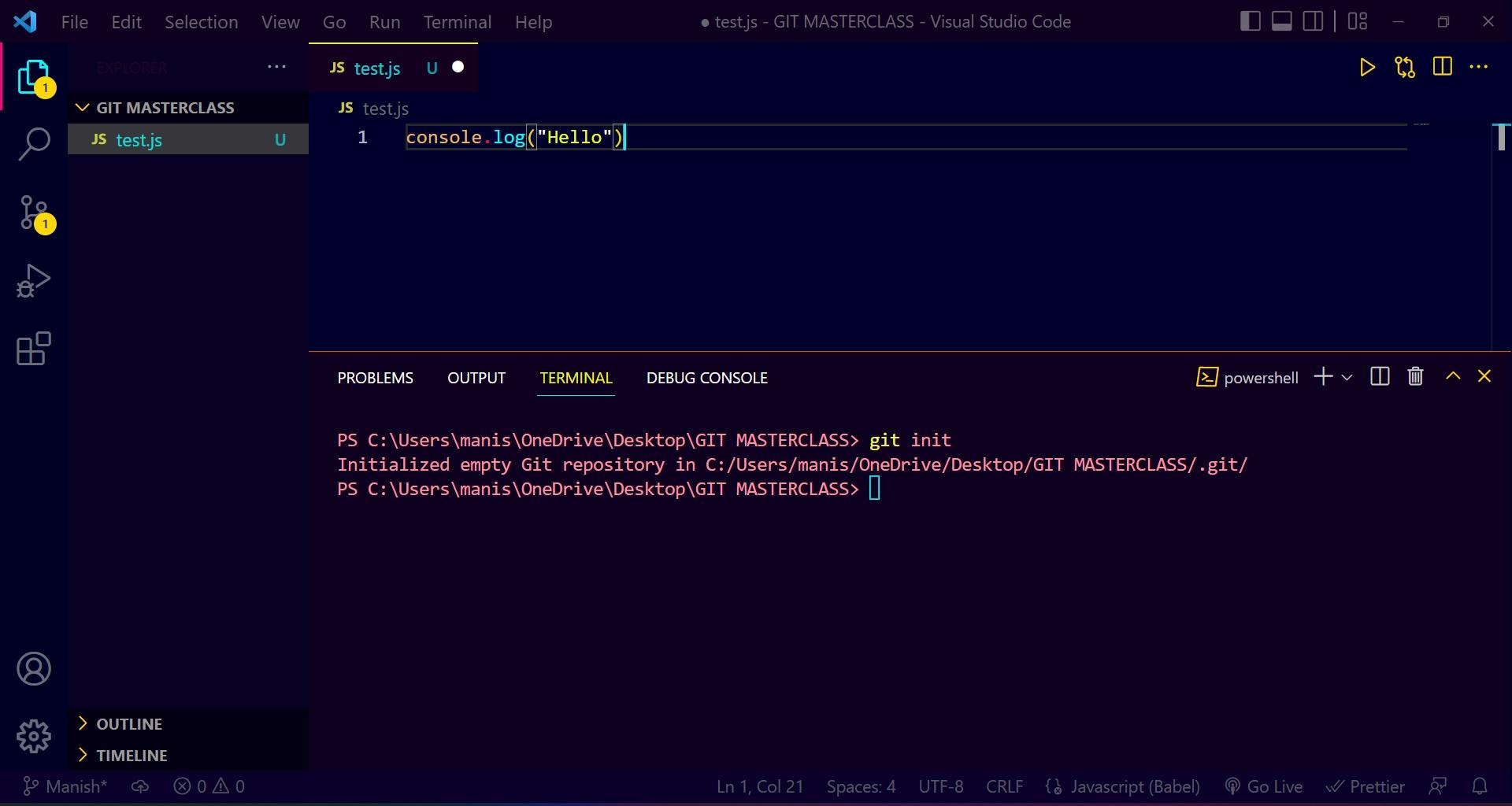Toggle primary side bar layout button
This screenshot has height=806, width=1512.
click(1250, 21)
